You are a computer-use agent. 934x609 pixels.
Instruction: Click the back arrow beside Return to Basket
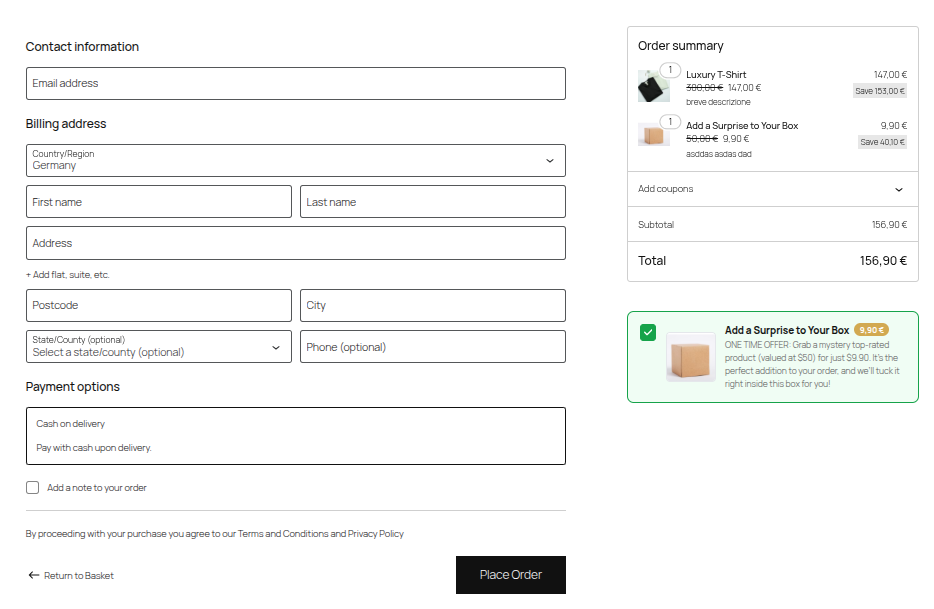[x=34, y=575]
